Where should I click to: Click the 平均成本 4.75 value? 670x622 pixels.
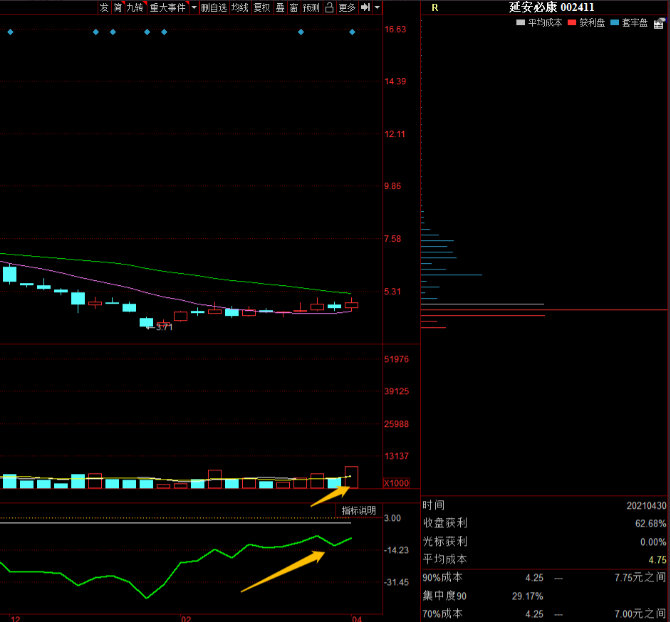pyautogui.click(x=657, y=560)
